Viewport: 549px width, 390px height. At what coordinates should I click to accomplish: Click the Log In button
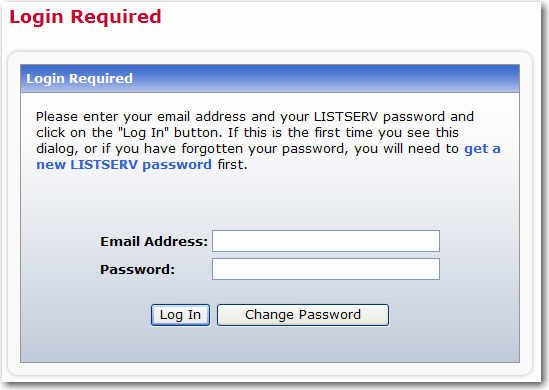pyautogui.click(x=180, y=315)
